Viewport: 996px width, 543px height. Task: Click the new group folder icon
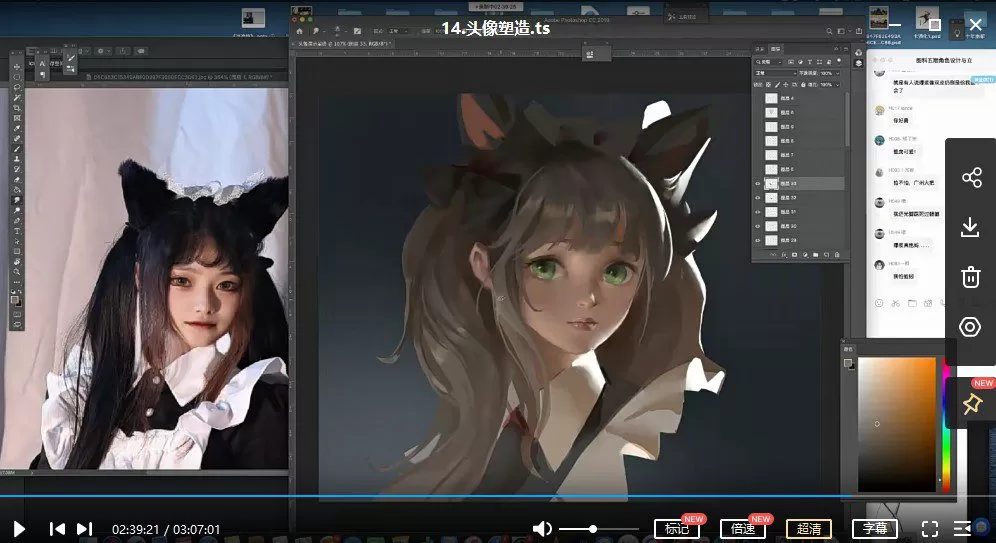point(816,255)
